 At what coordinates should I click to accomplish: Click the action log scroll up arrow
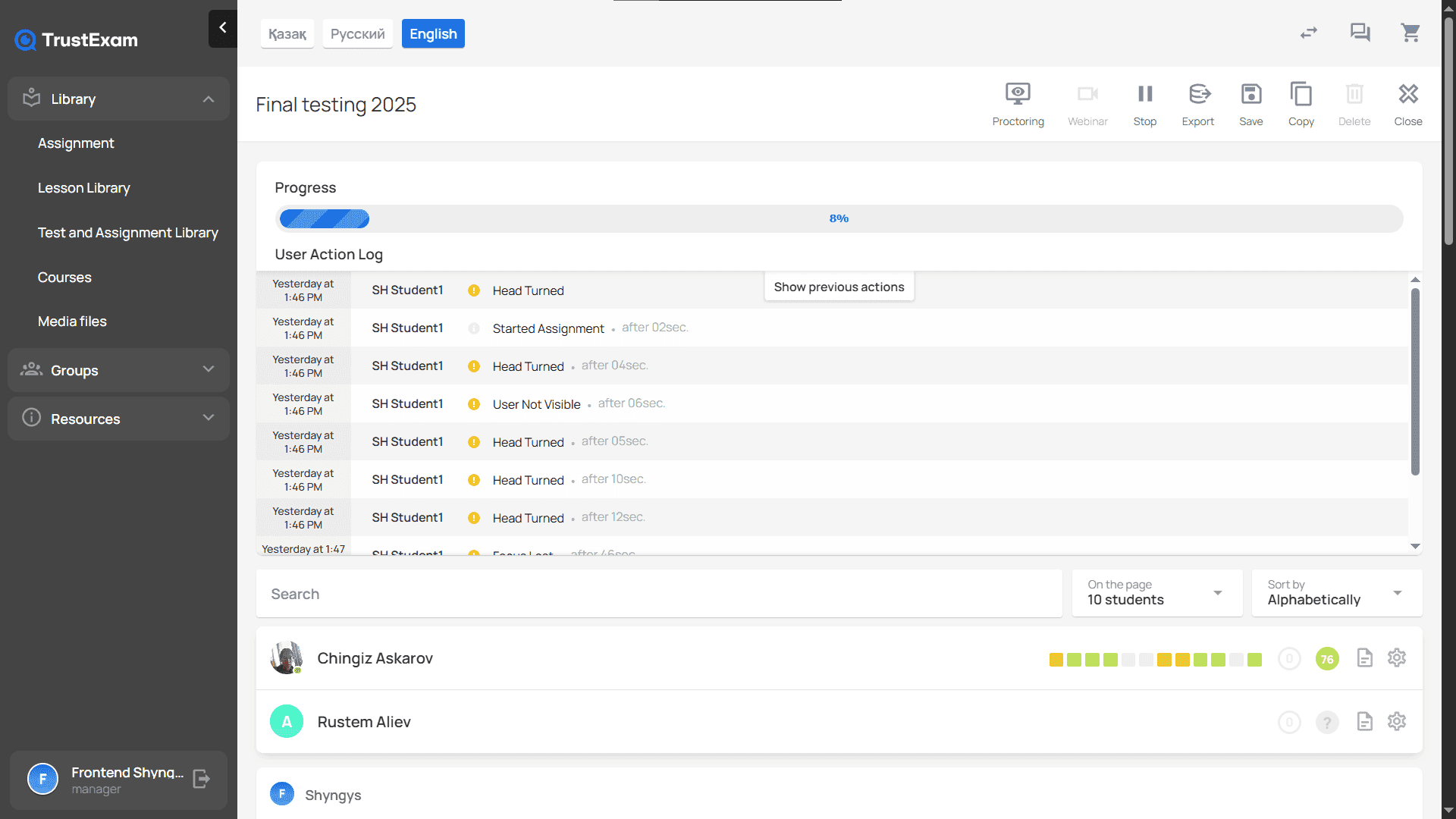1415,280
